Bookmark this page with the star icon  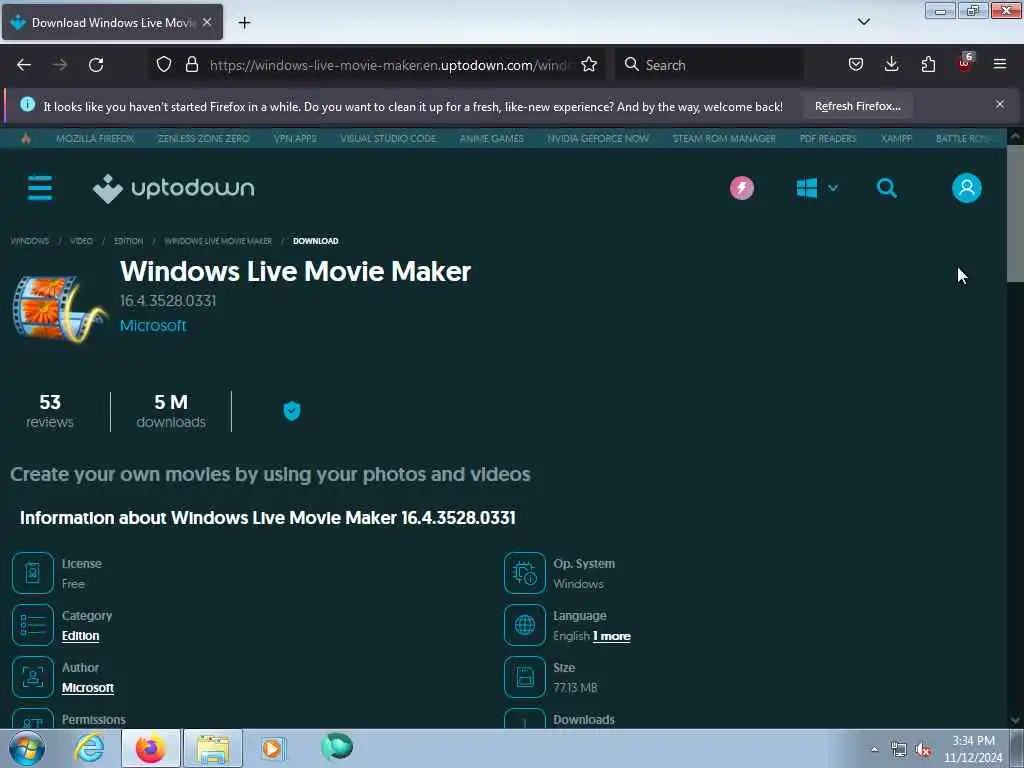[x=589, y=65]
